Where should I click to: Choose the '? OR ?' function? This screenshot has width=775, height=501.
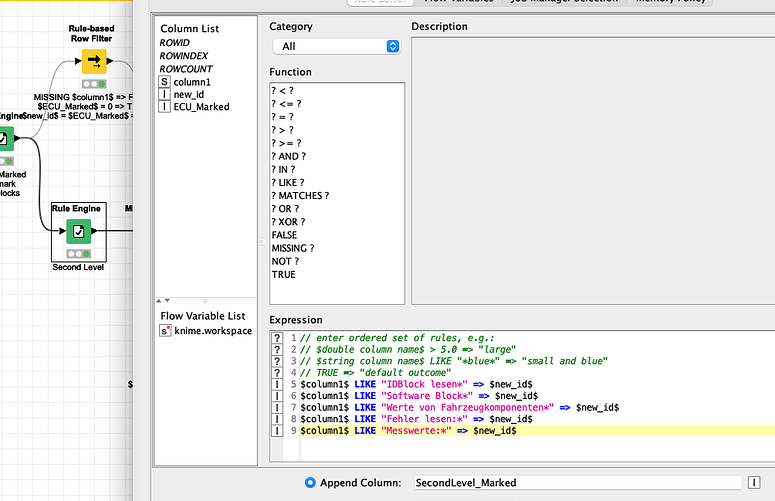coord(285,209)
